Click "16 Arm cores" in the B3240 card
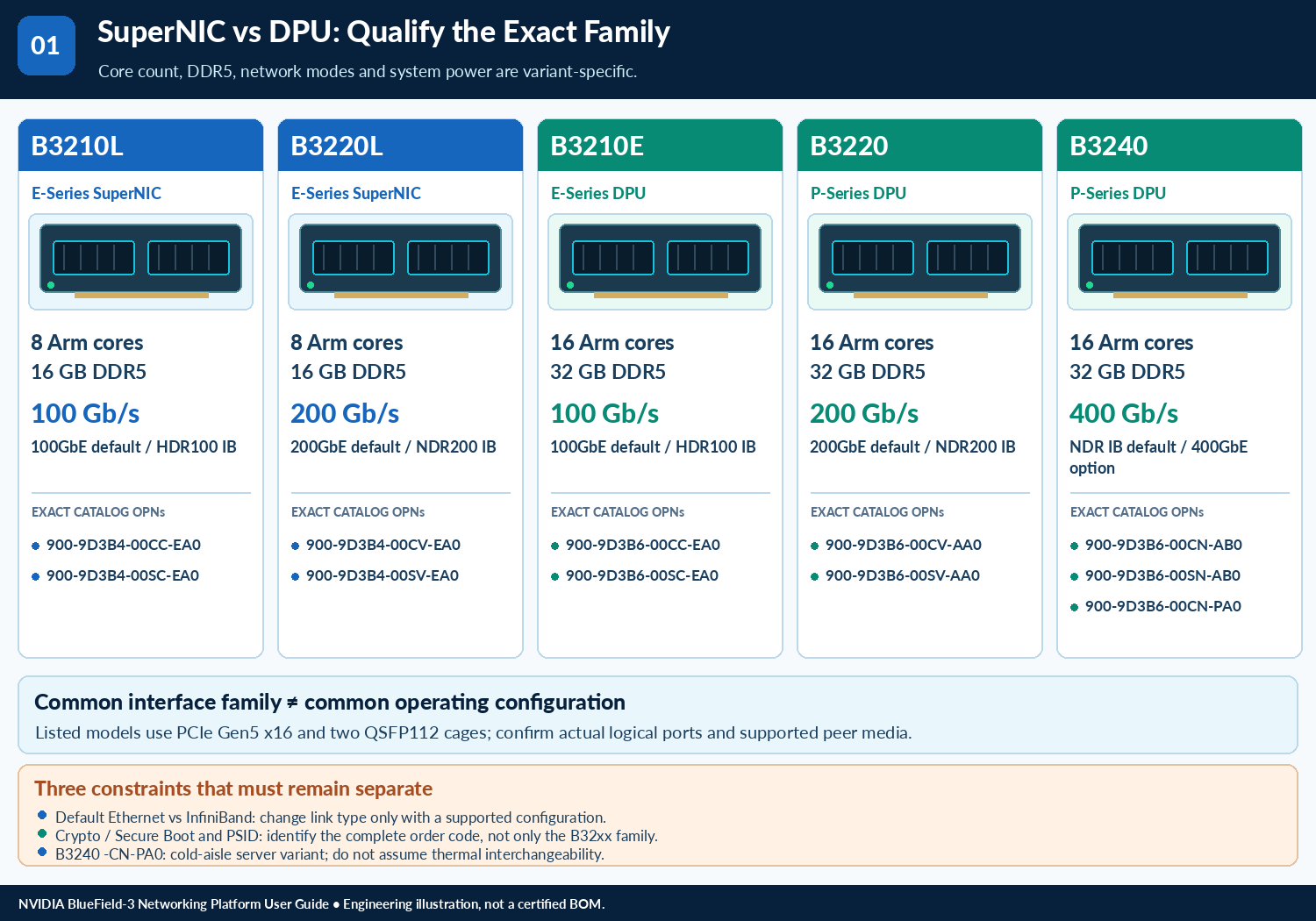Screen dimensions: 1316x921 click(x=1132, y=342)
